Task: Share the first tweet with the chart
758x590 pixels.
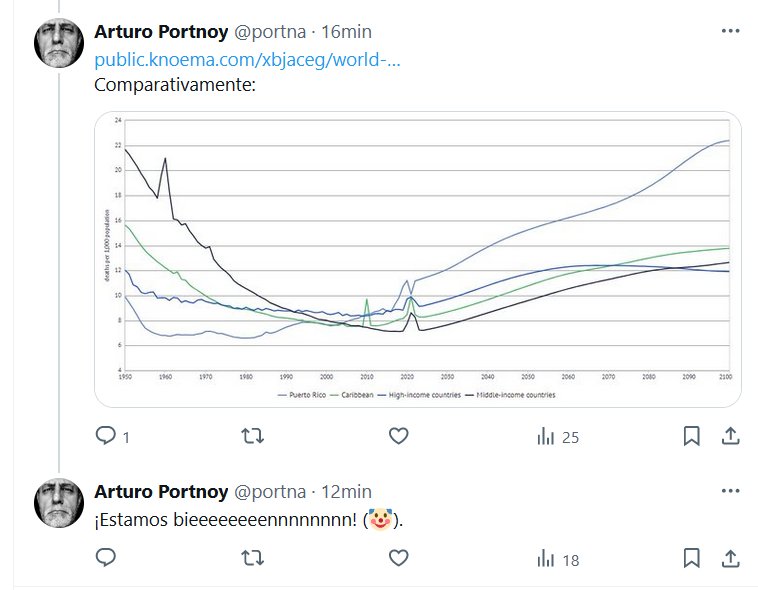Action: pyautogui.click(x=730, y=436)
